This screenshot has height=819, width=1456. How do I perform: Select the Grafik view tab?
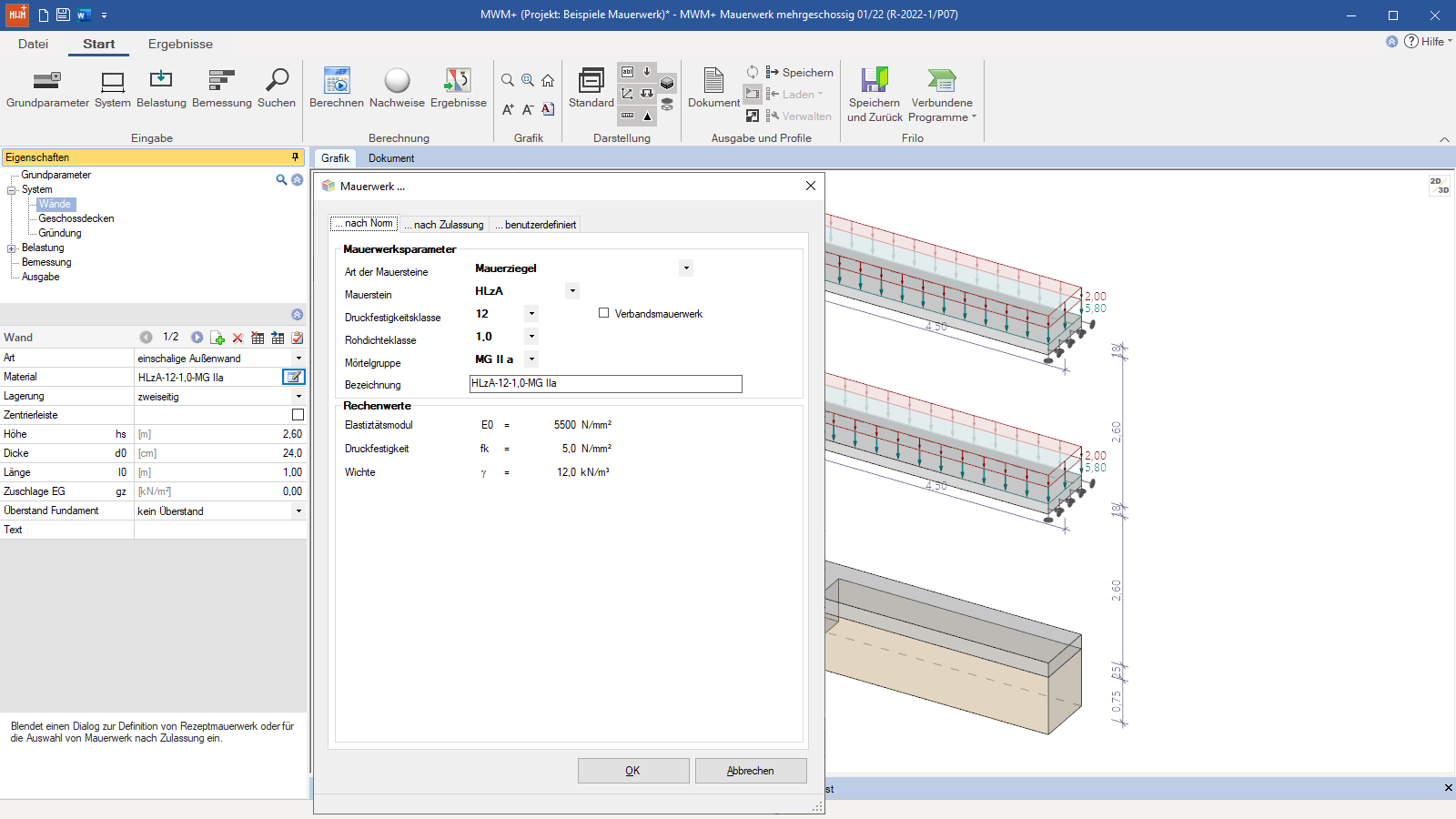click(x=335, y=158)
